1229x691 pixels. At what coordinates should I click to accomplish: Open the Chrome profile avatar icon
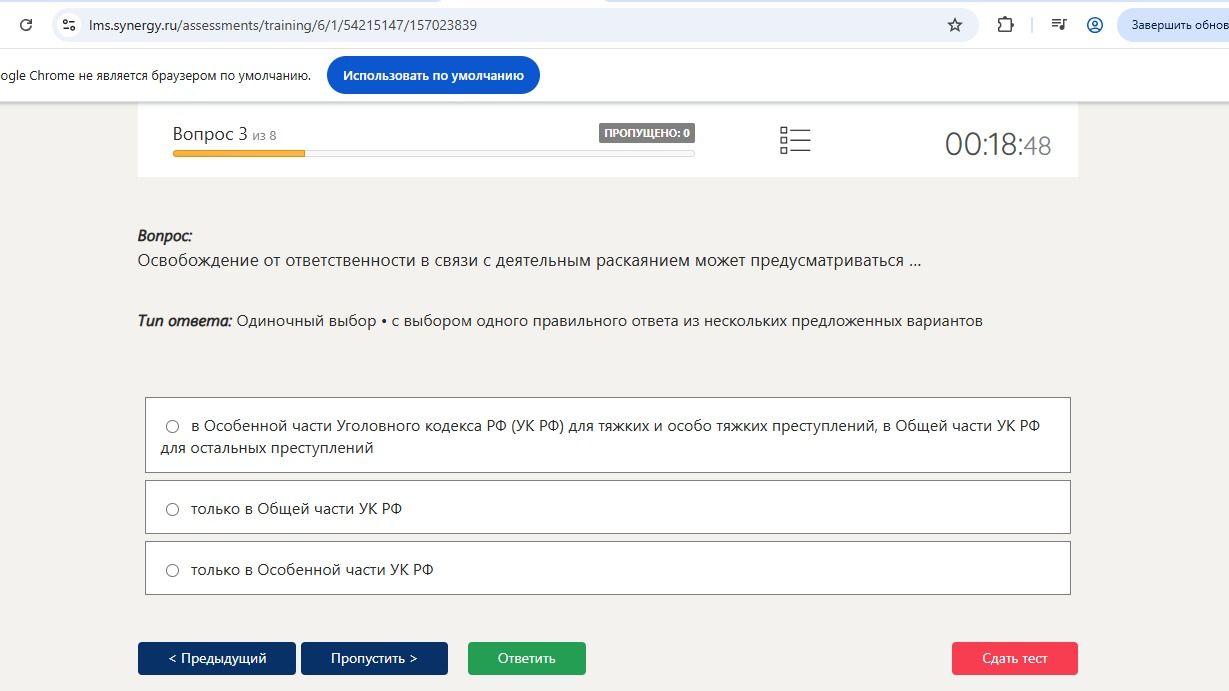click(1095, 25)
